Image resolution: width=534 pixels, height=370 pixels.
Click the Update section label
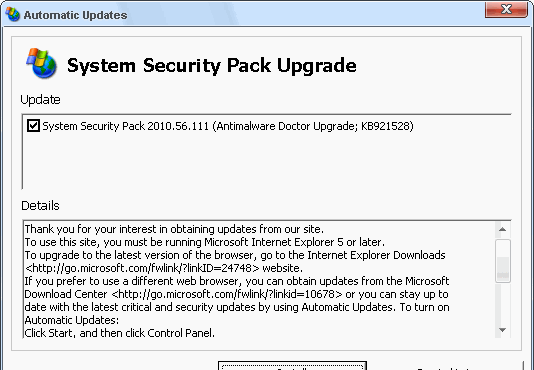point(41,100)
